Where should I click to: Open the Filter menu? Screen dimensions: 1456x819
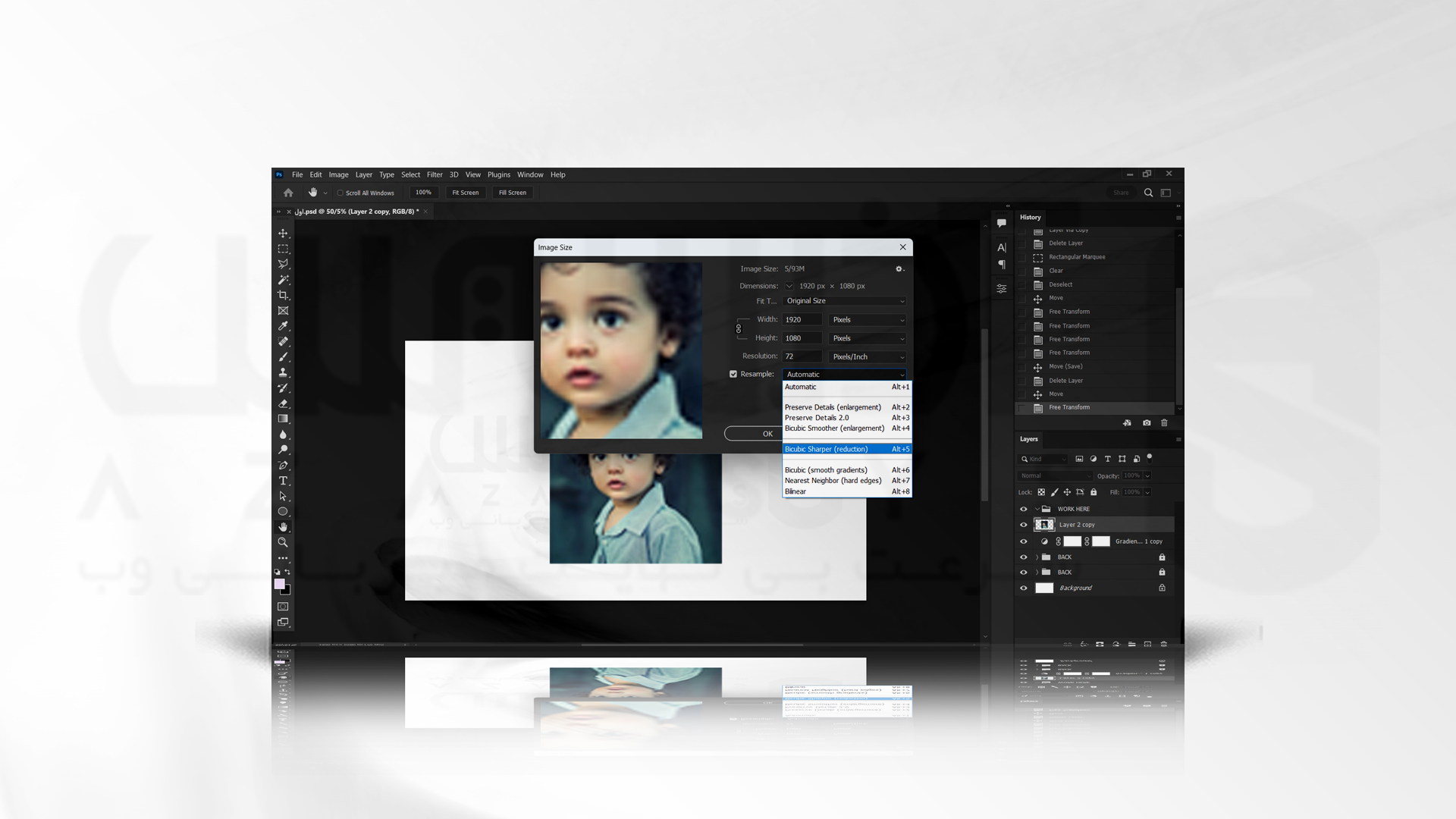[435, 174]
